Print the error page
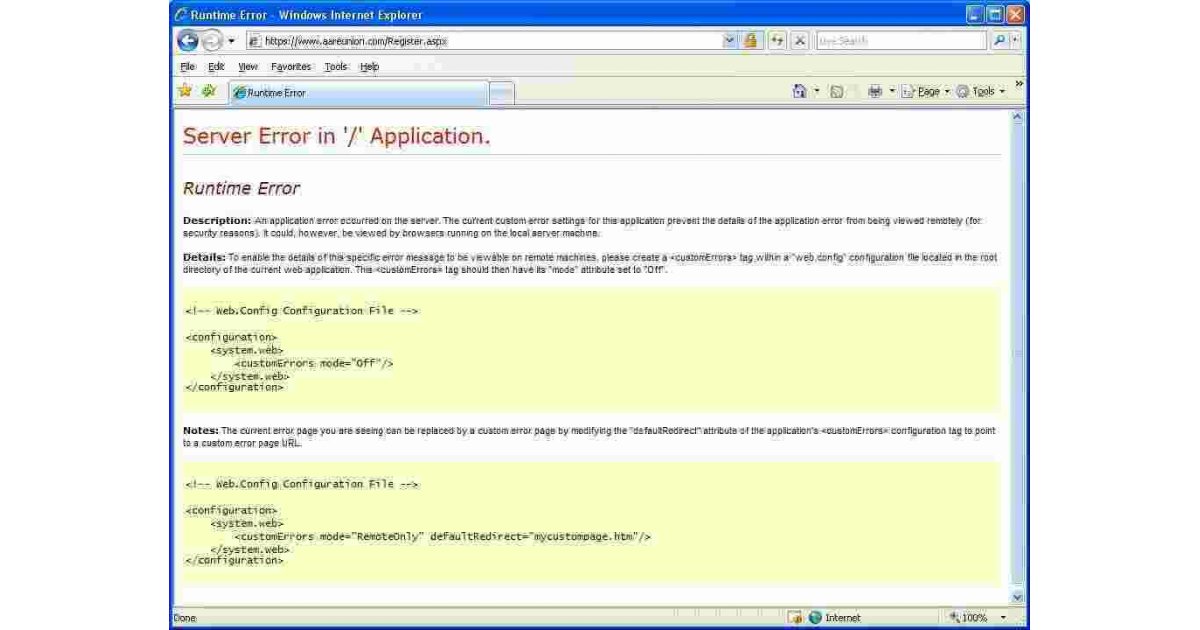Viewport: 1200px width, 630px height. click(x=876, y=90)
